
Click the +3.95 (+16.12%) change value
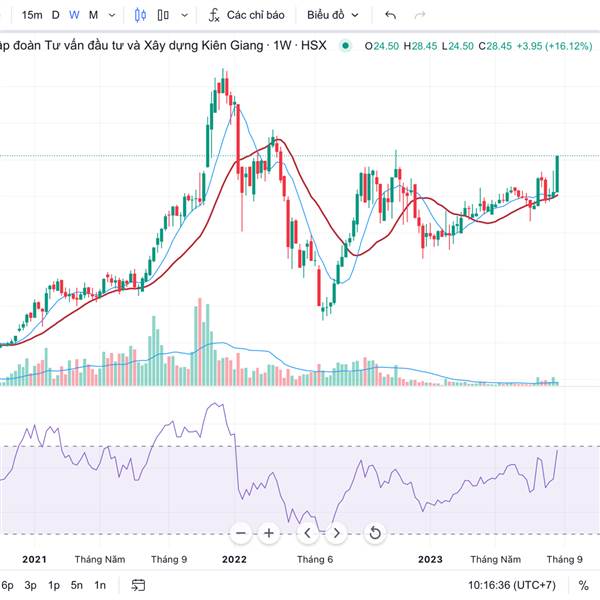(554, 46)
